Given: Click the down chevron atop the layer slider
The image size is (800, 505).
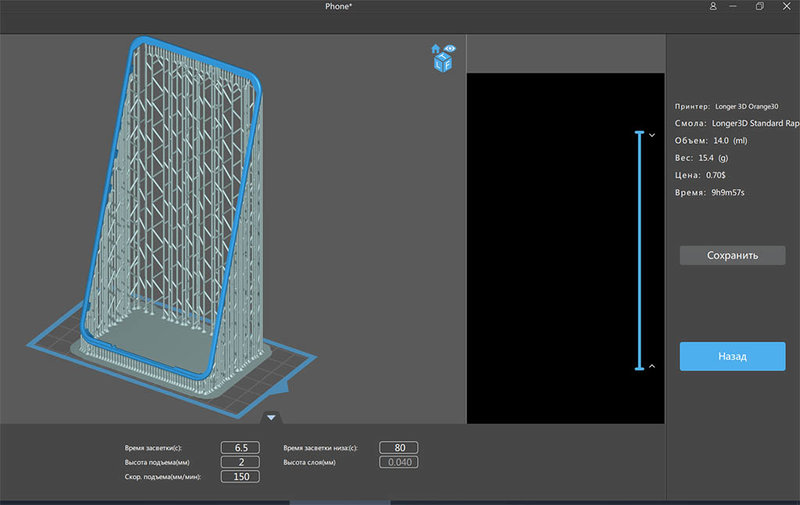Looking at the screenshot, I should point(652,134).
